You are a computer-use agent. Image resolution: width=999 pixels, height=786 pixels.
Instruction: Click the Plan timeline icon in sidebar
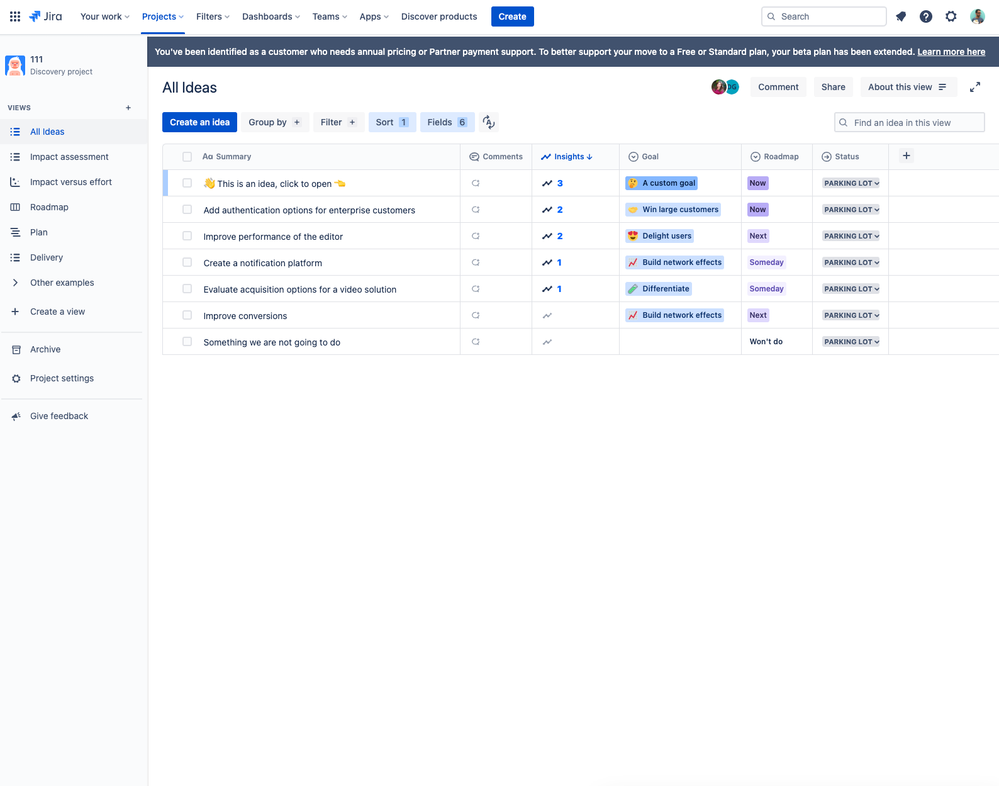15,232
